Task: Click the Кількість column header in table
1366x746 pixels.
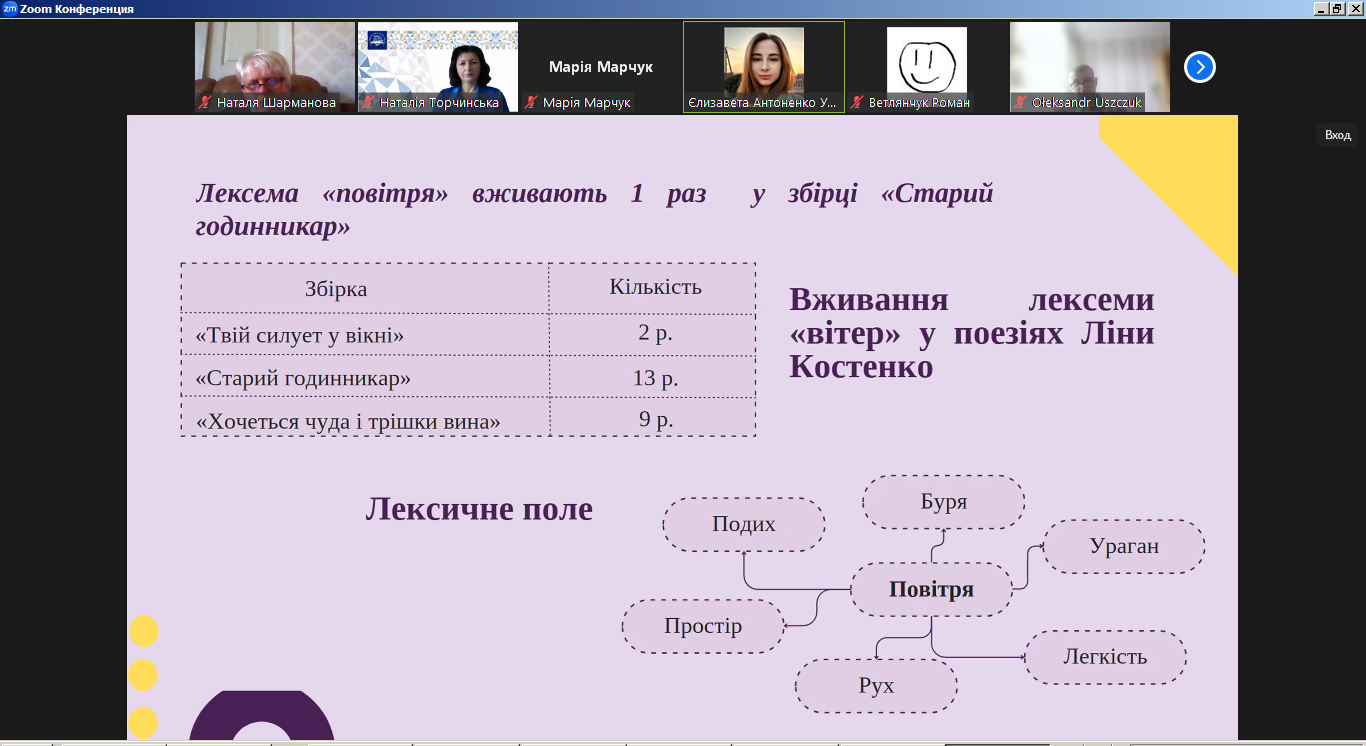Action: 655,287
